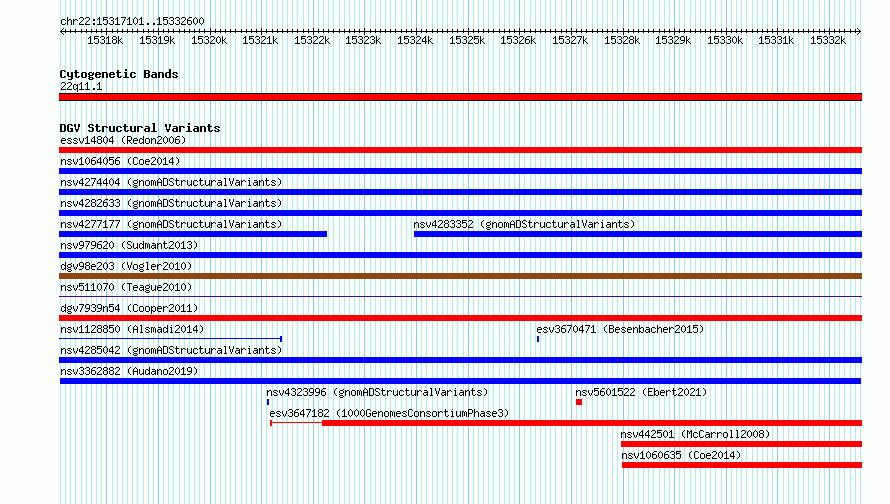This screenshot has width=890, height=504.
Task: Open nsv4282633 gnomAD variant label
Action: click(x=171, y=203)
